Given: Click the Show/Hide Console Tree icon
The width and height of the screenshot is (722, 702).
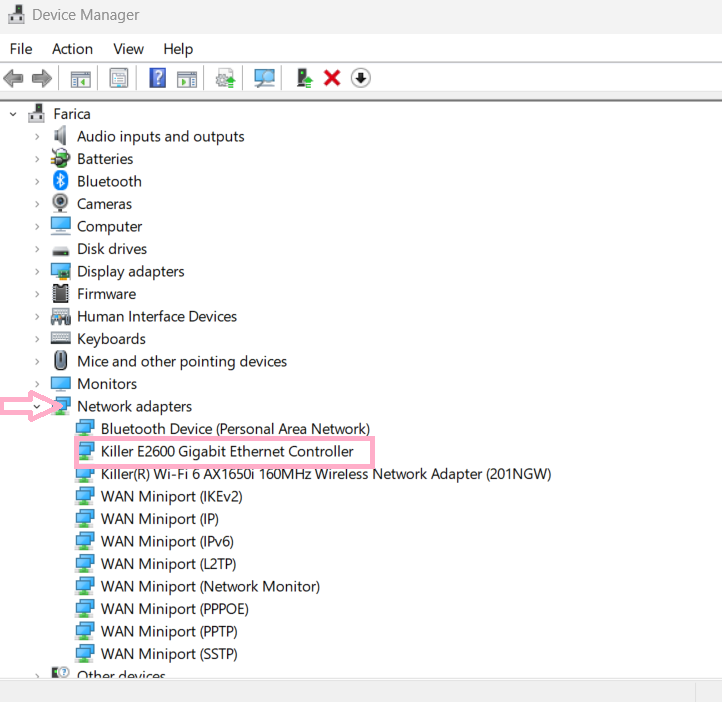Looking at the screenshot, I should click(x=80, y=78).
